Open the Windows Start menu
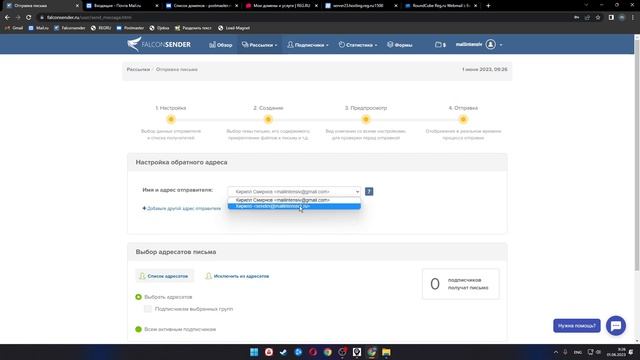640x360 pixels. [254, 352]
